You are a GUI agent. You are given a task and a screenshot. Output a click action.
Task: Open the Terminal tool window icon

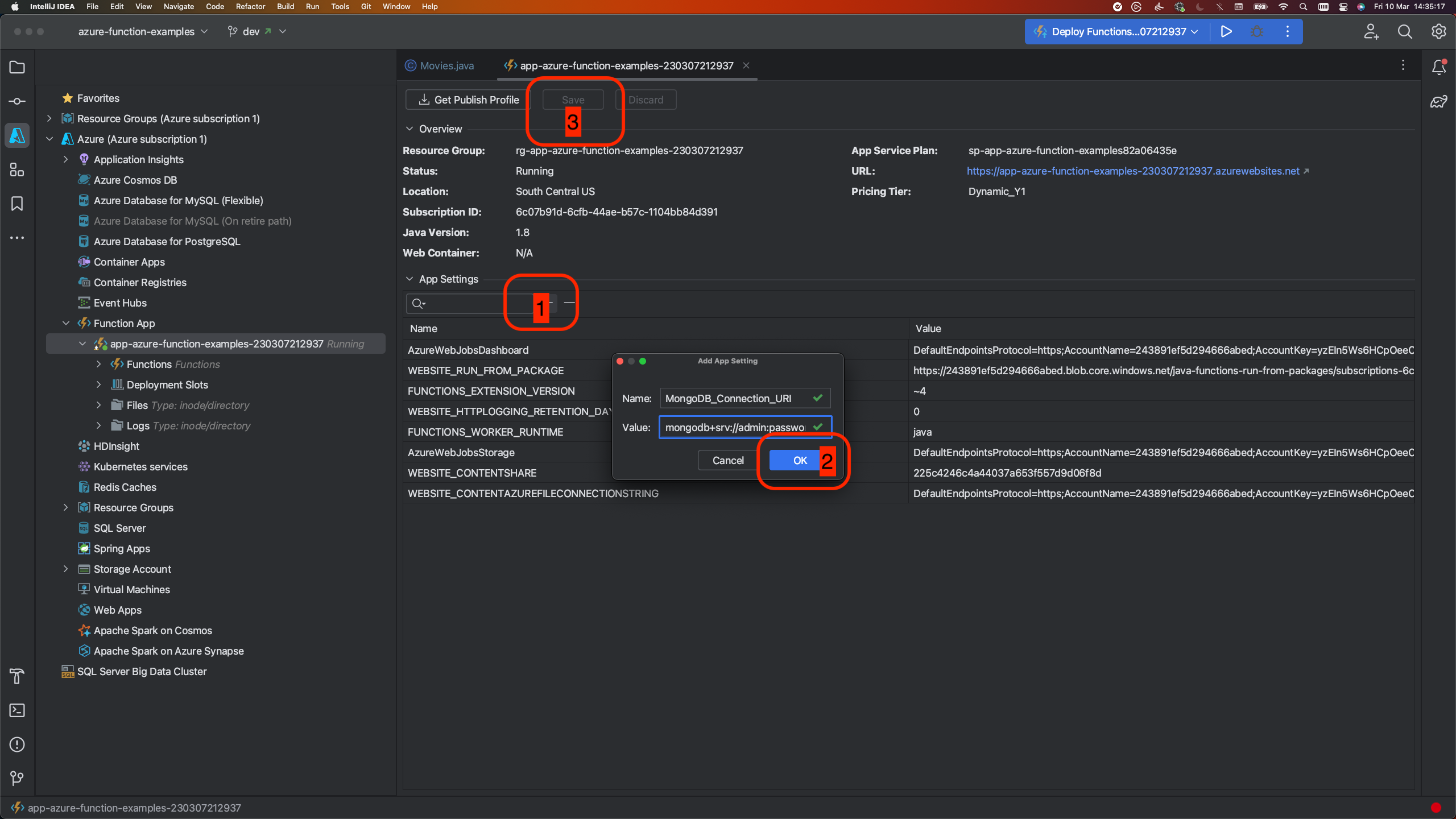click(x=17, y=710)
